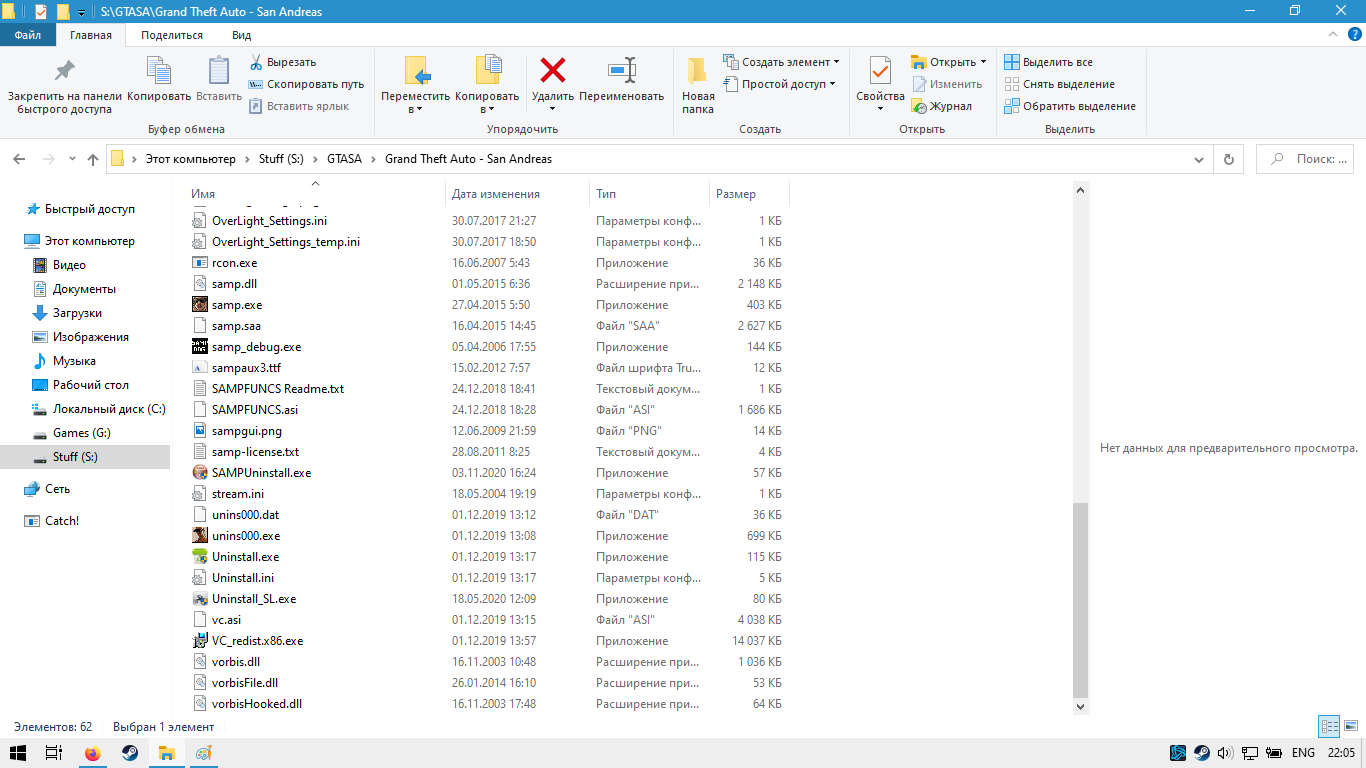Click the scrollbar down arrow

click(1080, 706)
